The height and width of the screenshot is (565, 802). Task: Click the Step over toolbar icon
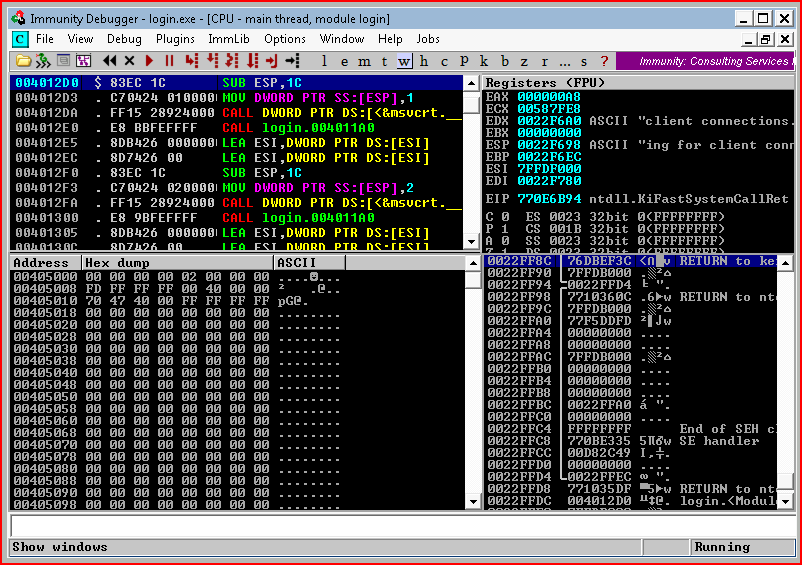tap(212, 61)
